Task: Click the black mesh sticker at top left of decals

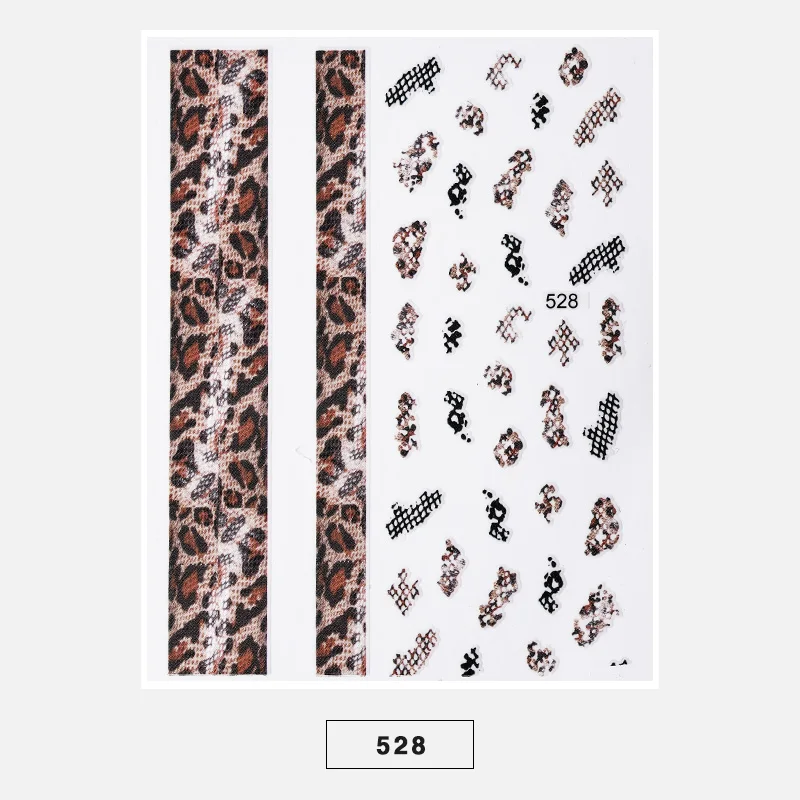Action: pos(413,82)
